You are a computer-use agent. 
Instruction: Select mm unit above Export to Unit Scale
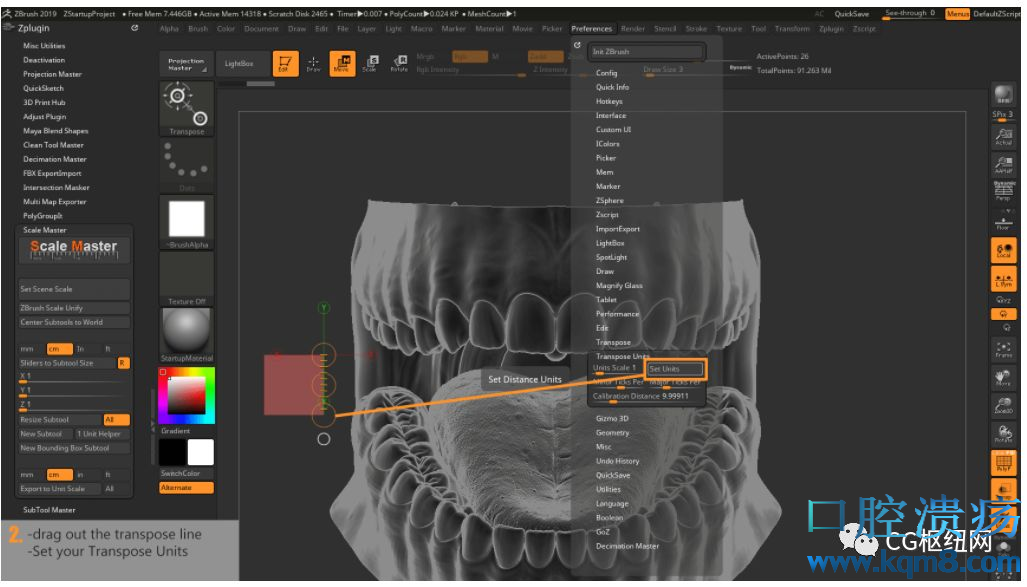click(27, 475)
